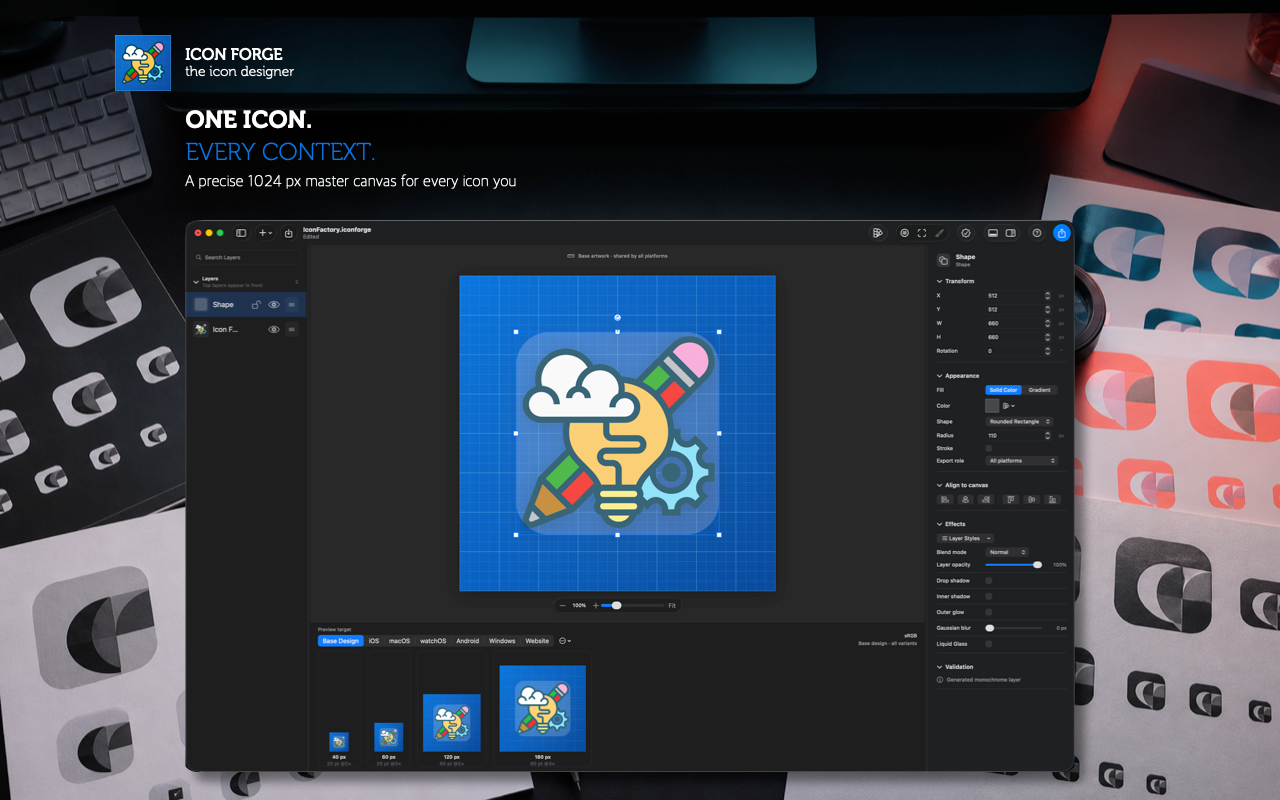
Task: Collapse the Appearance section
Action: [x=939, y=376]
